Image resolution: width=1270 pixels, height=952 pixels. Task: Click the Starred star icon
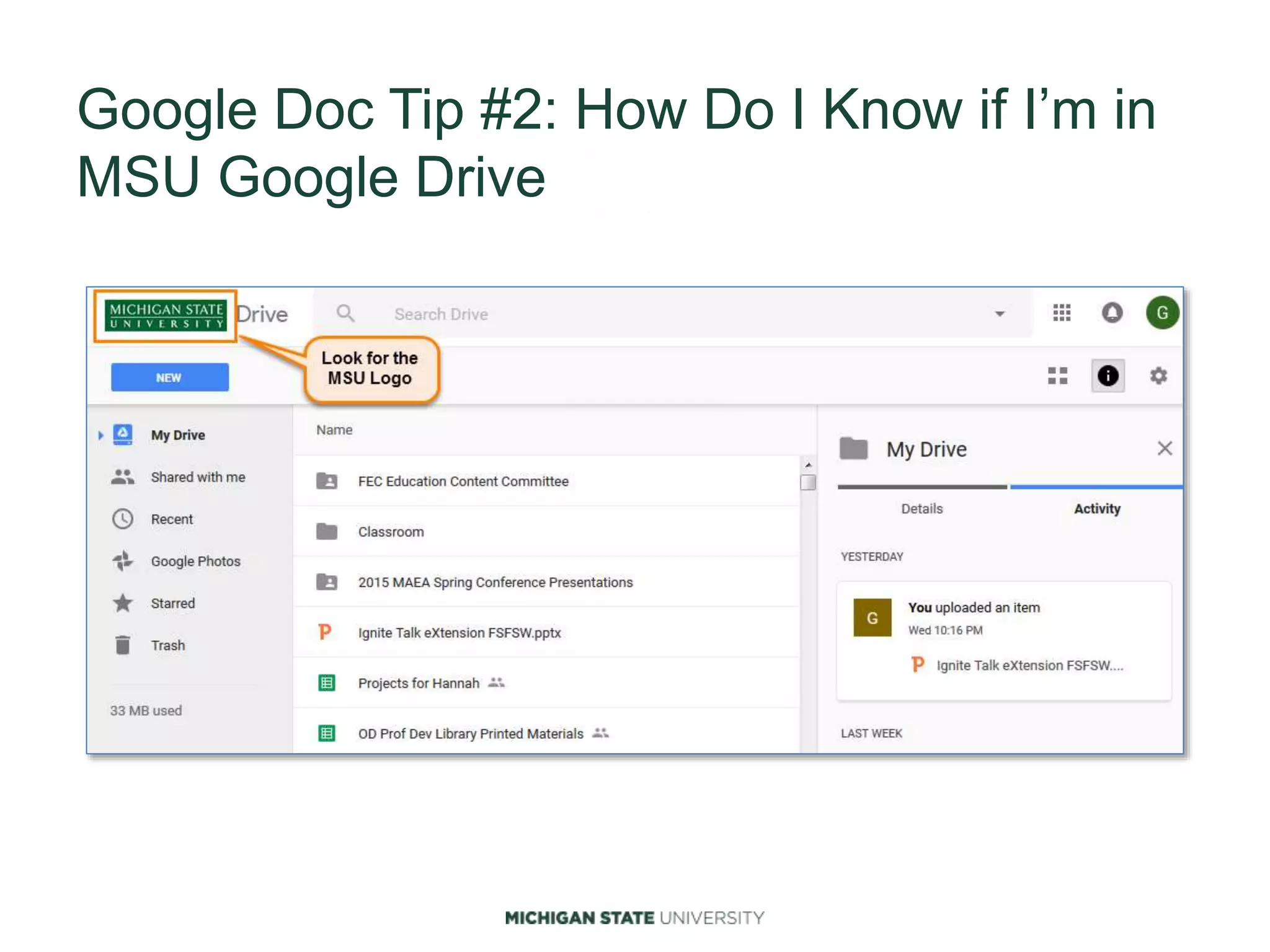click(123, 603)
